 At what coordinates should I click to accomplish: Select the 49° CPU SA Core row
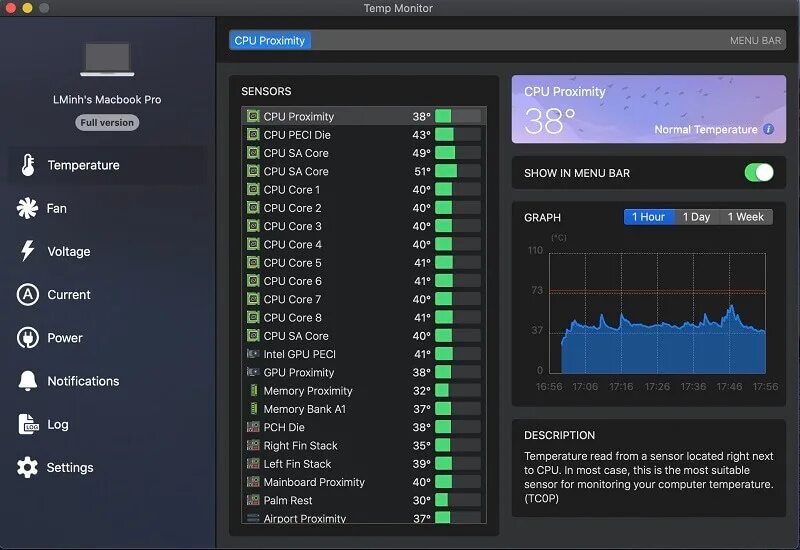coord(364,153)
